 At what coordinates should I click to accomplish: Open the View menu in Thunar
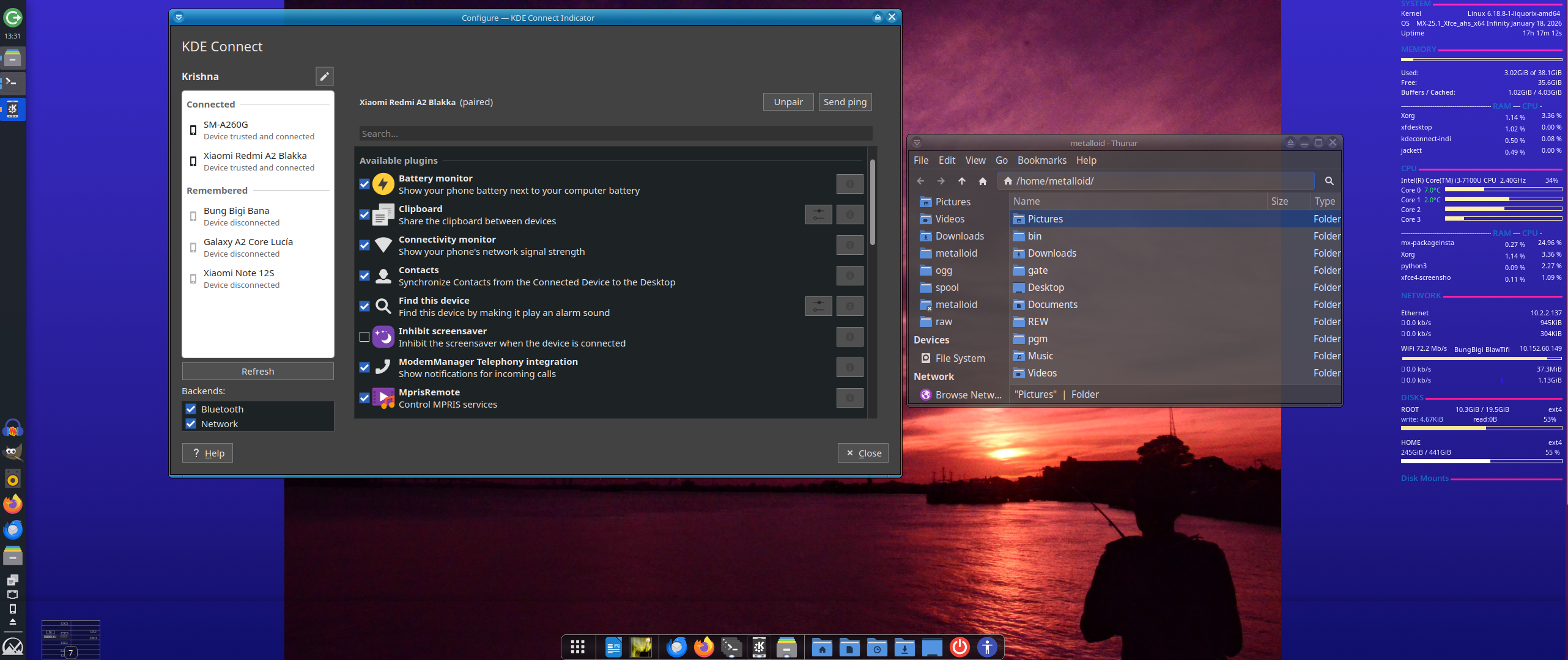(x=975, y=160)
